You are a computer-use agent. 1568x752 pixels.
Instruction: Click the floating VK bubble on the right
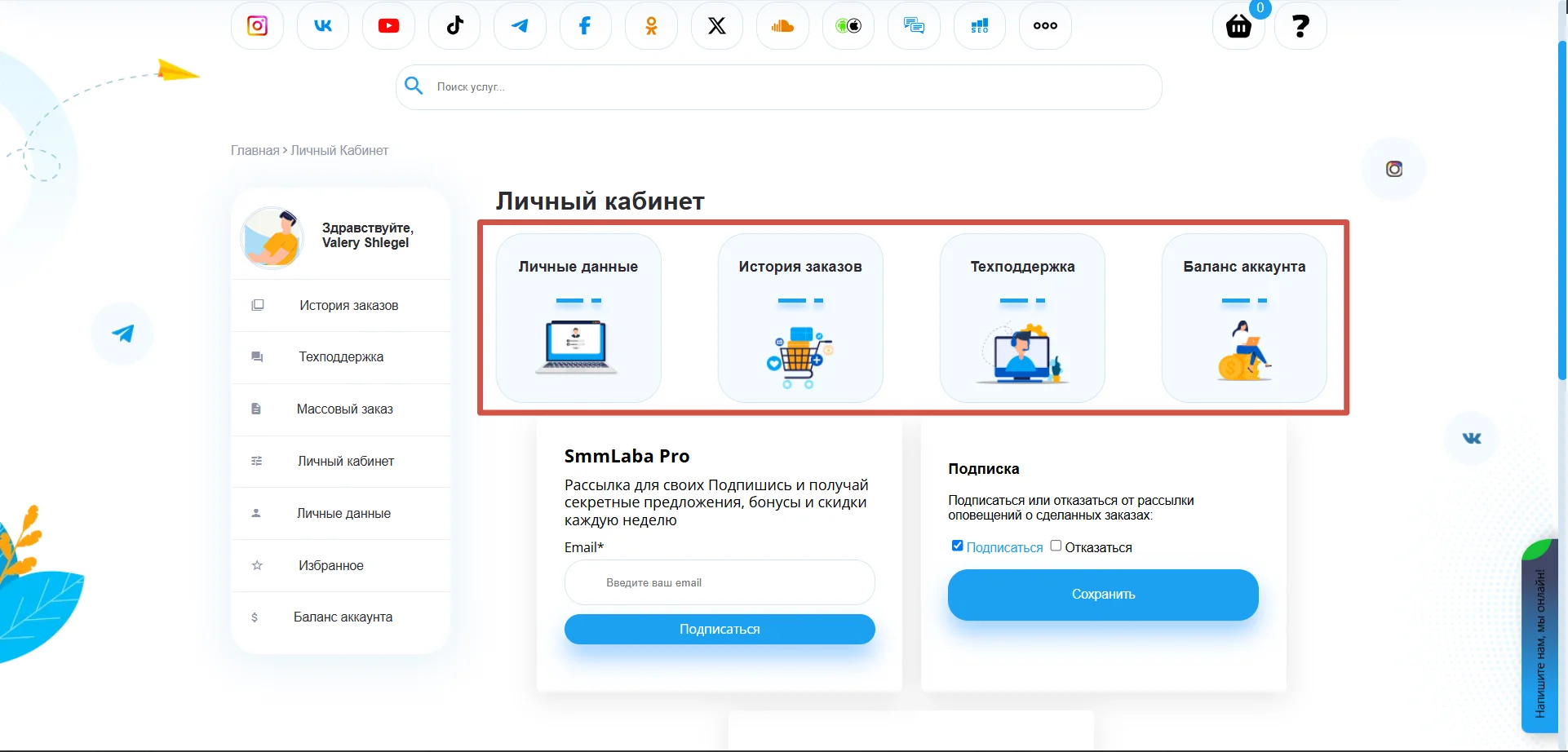pos(1471,438)
